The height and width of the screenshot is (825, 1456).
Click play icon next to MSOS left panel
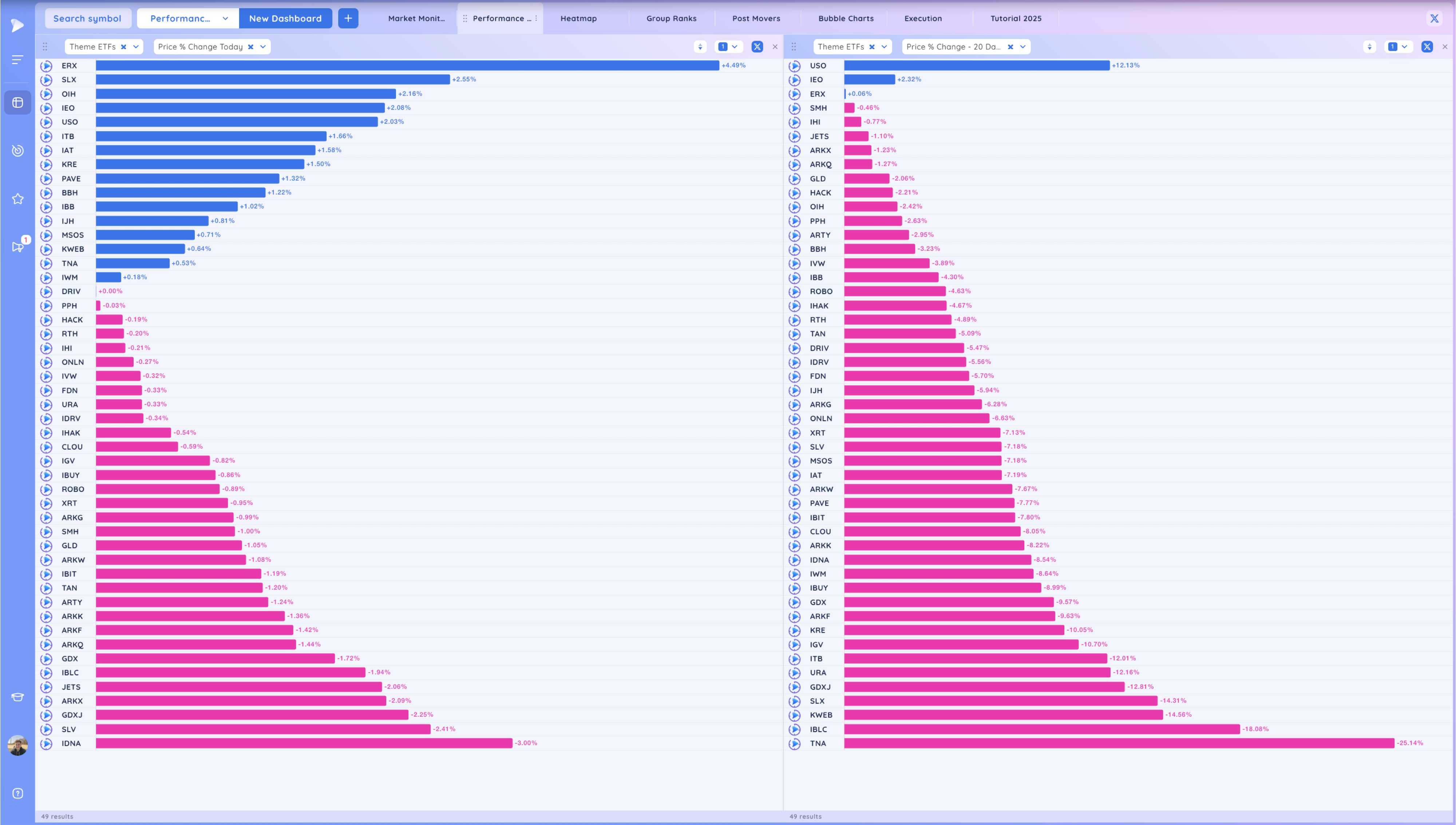point(47,235)
